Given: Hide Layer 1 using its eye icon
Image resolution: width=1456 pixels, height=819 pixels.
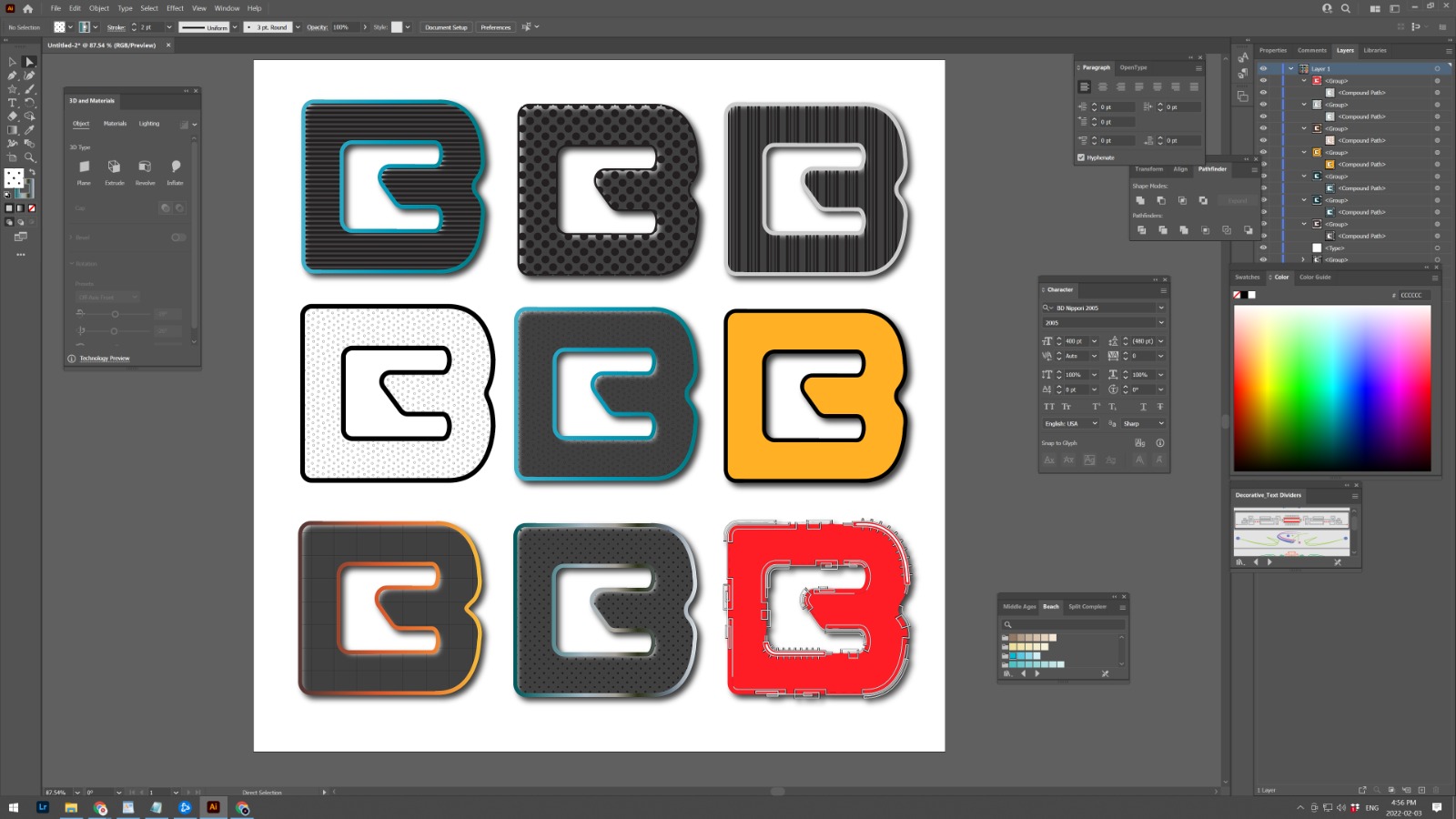Looking at the screenshot, I should pyautogui.click(x=1263, y=68).
